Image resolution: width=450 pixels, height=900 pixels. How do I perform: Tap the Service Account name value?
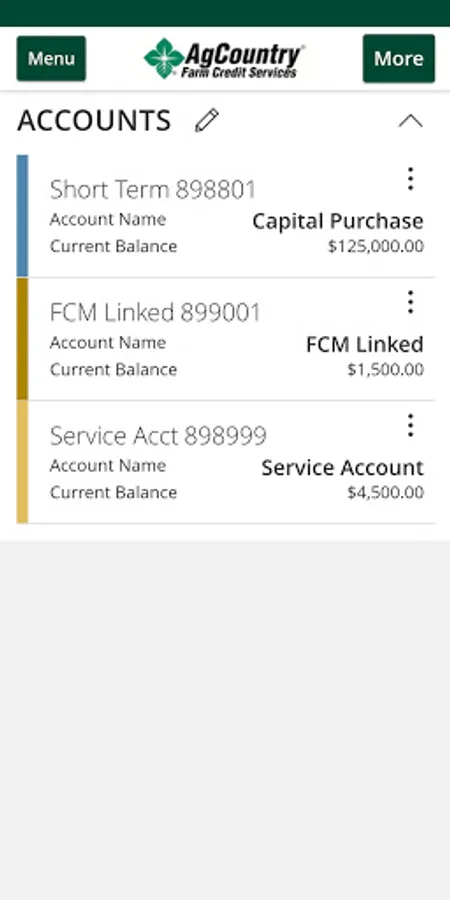pos(343,467)
